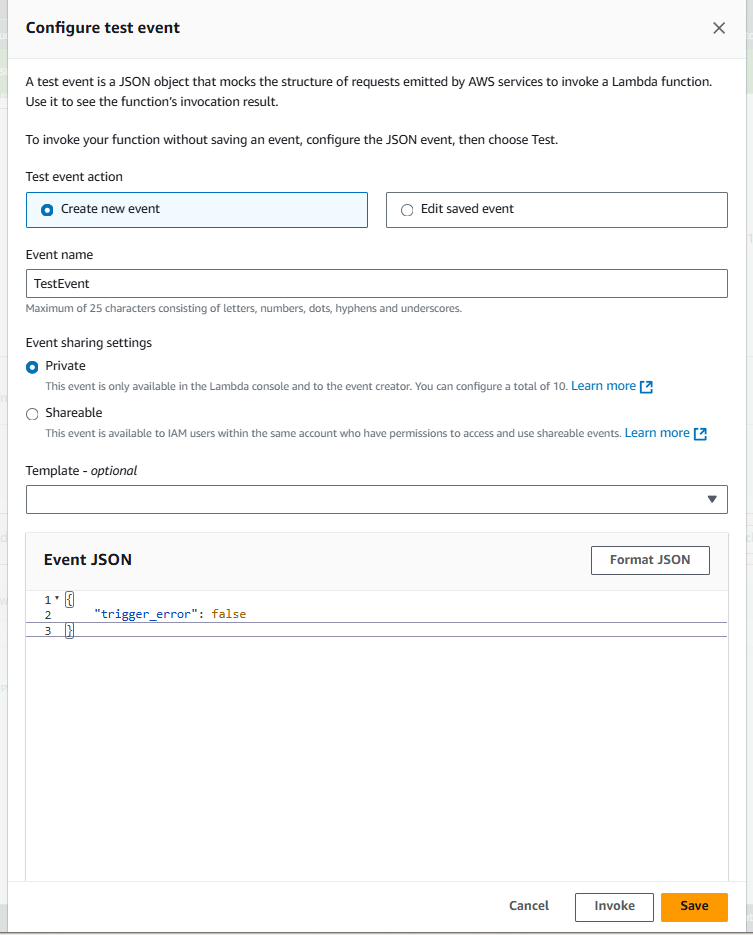Follow the Private Learn more link
Screen dimensions: 753x935
click(x=606, y=386)
